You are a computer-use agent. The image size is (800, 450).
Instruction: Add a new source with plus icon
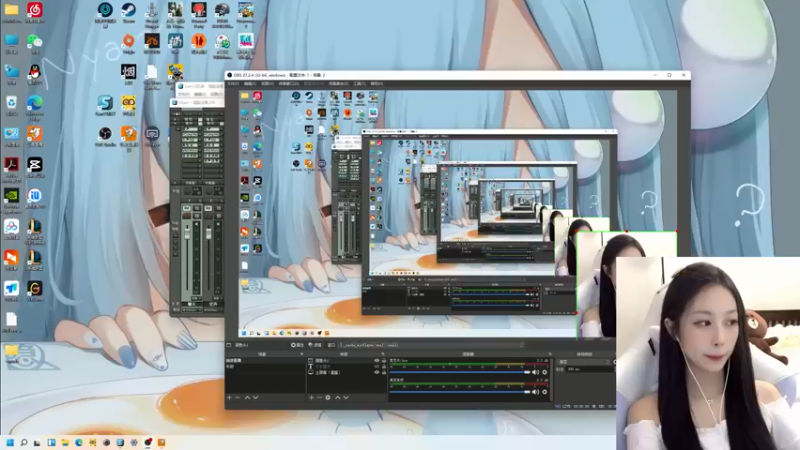tap(311, 397)
